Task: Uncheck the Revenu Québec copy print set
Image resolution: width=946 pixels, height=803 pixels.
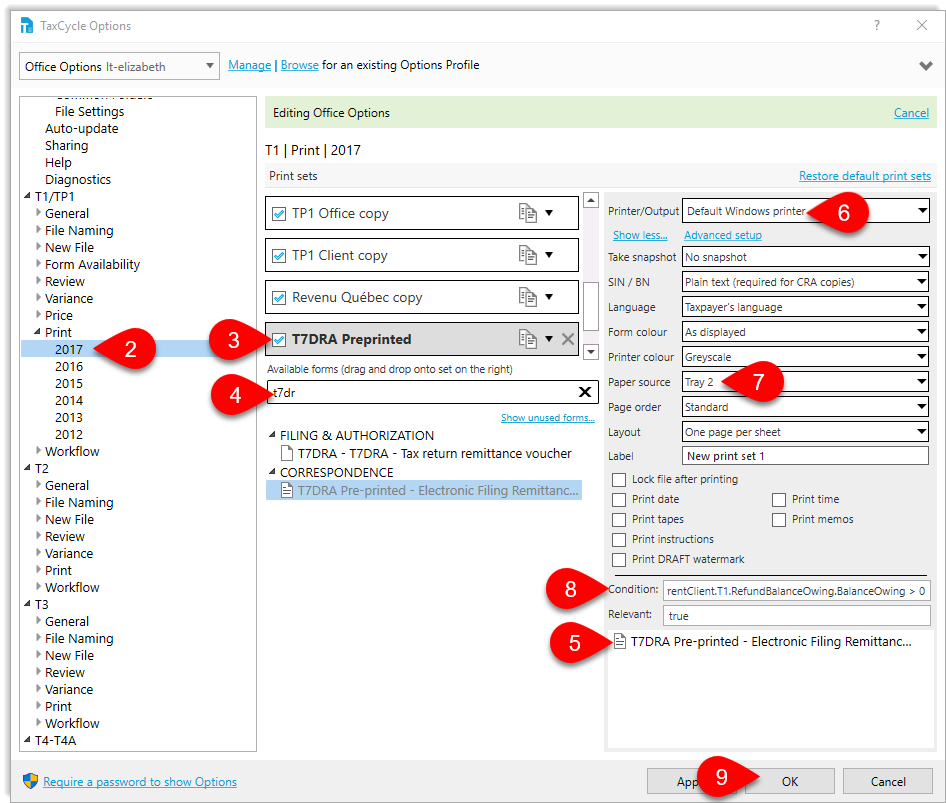Action: point(279,297)
